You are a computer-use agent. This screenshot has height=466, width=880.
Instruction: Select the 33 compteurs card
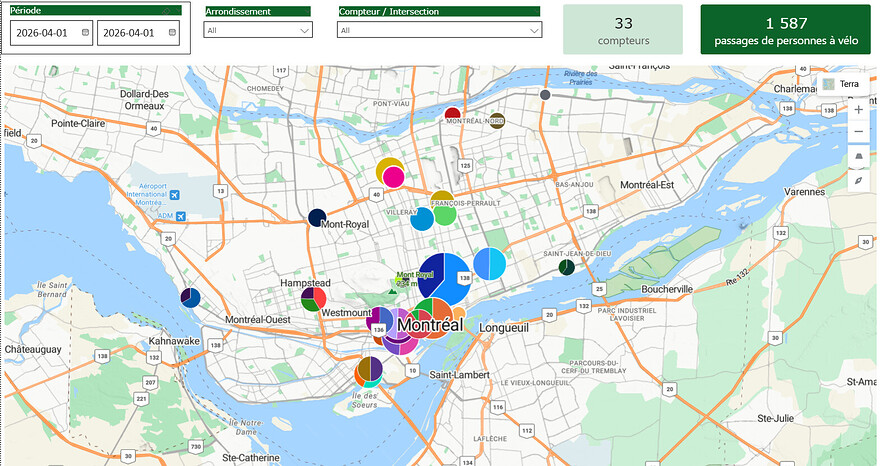click(623, 30)
